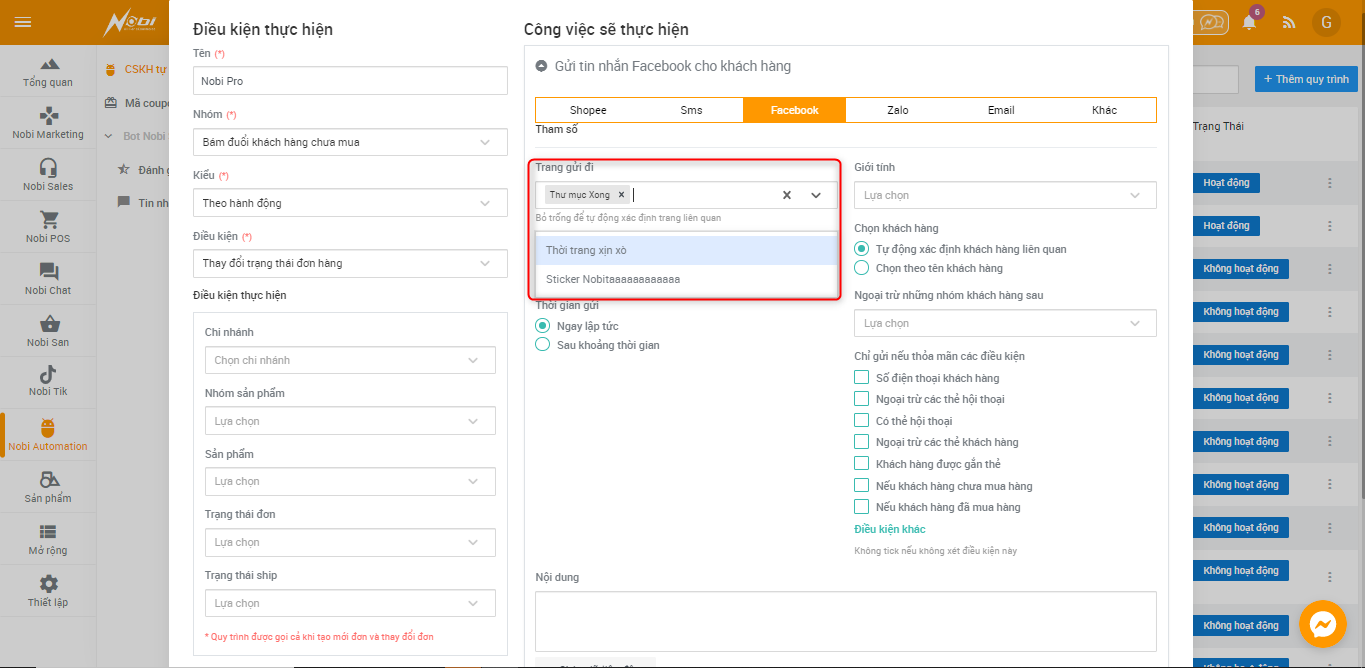Choose Chọn theo tên khách hàng
This screenshot has width=1365, height=668.
861,268
